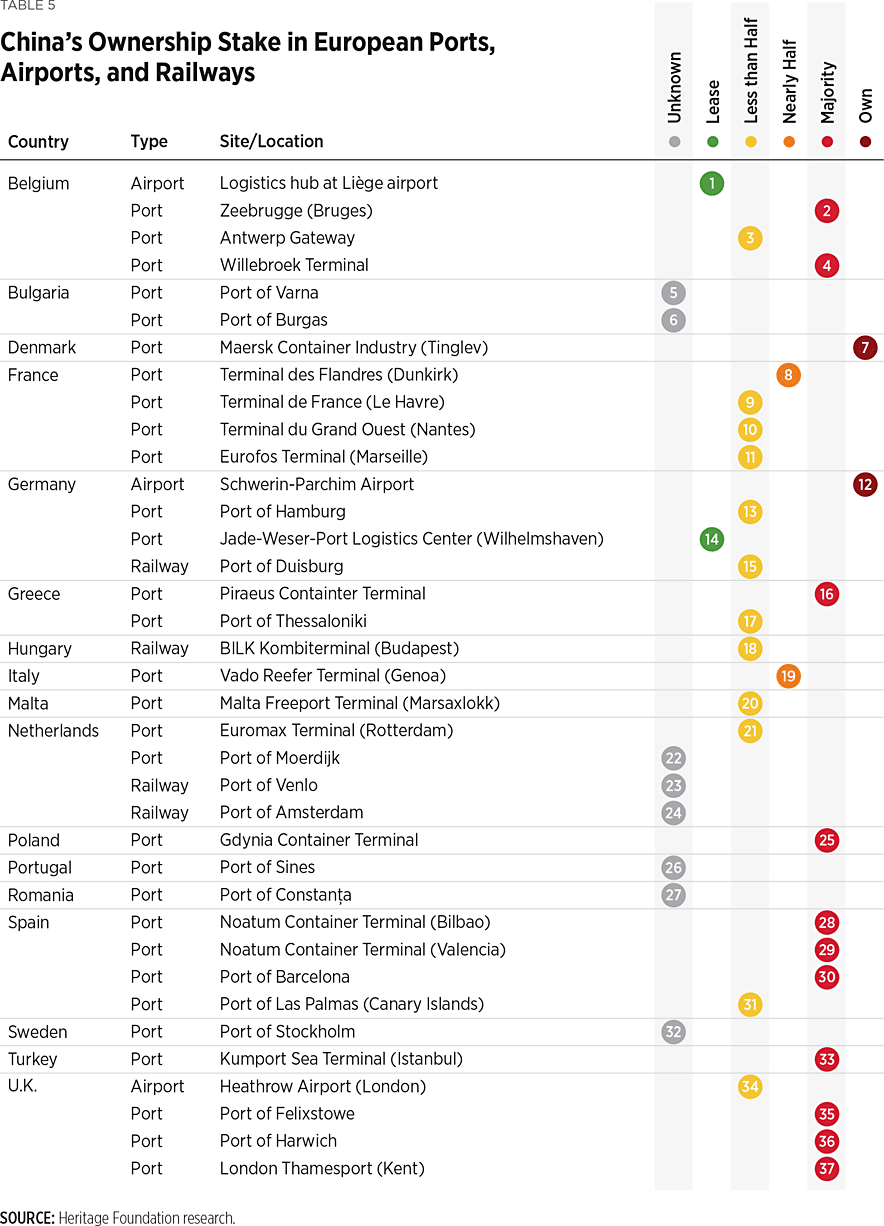The image size is (884, 1226).
Task: Click orange marker 19 for Vado Reefer Terminal
Action: (x=788, y=676)
